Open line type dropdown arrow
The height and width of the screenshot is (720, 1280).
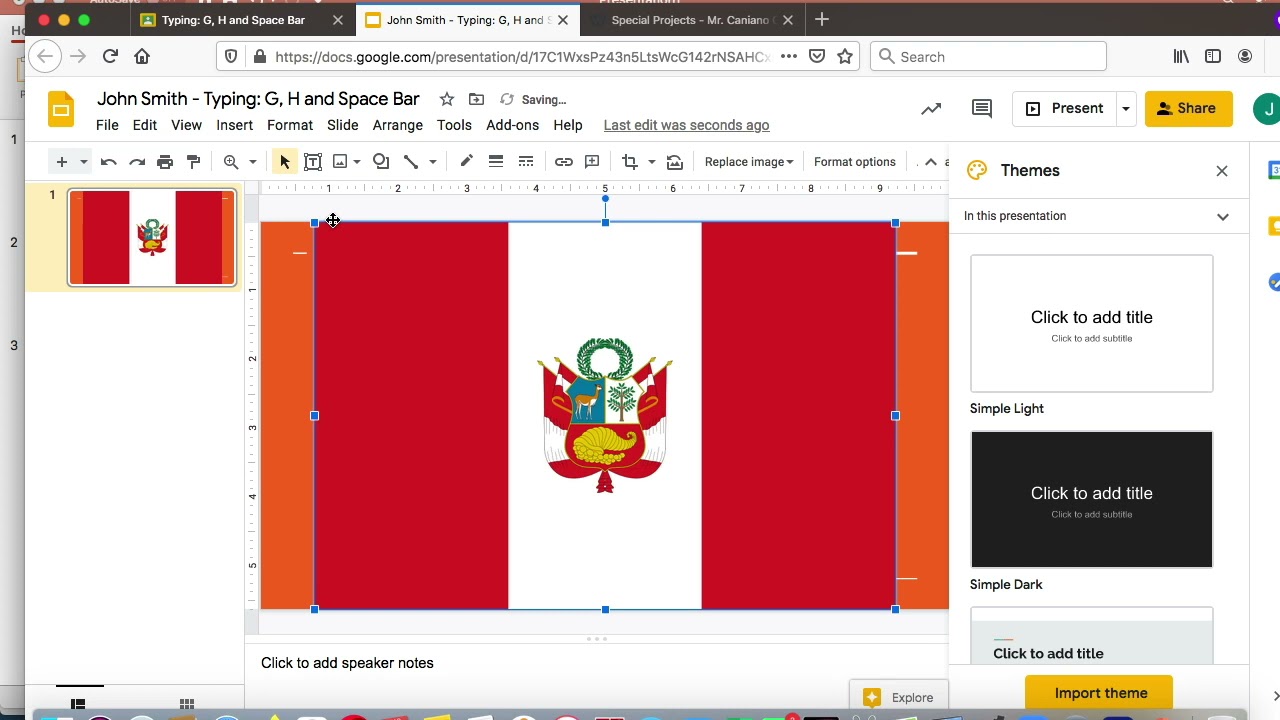[433, 162]
